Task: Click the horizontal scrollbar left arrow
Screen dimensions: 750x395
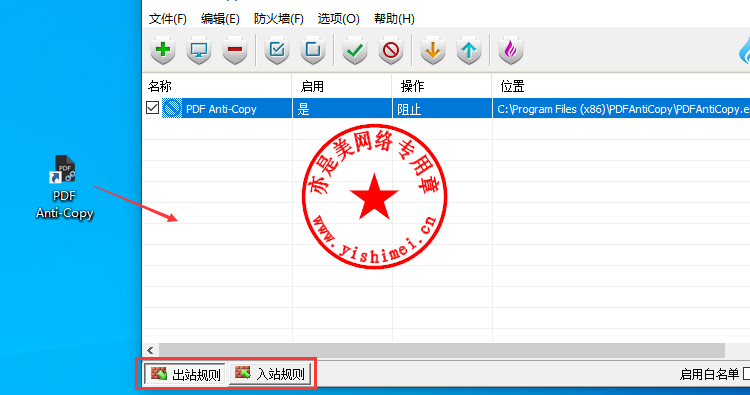Action: [150, 351]
